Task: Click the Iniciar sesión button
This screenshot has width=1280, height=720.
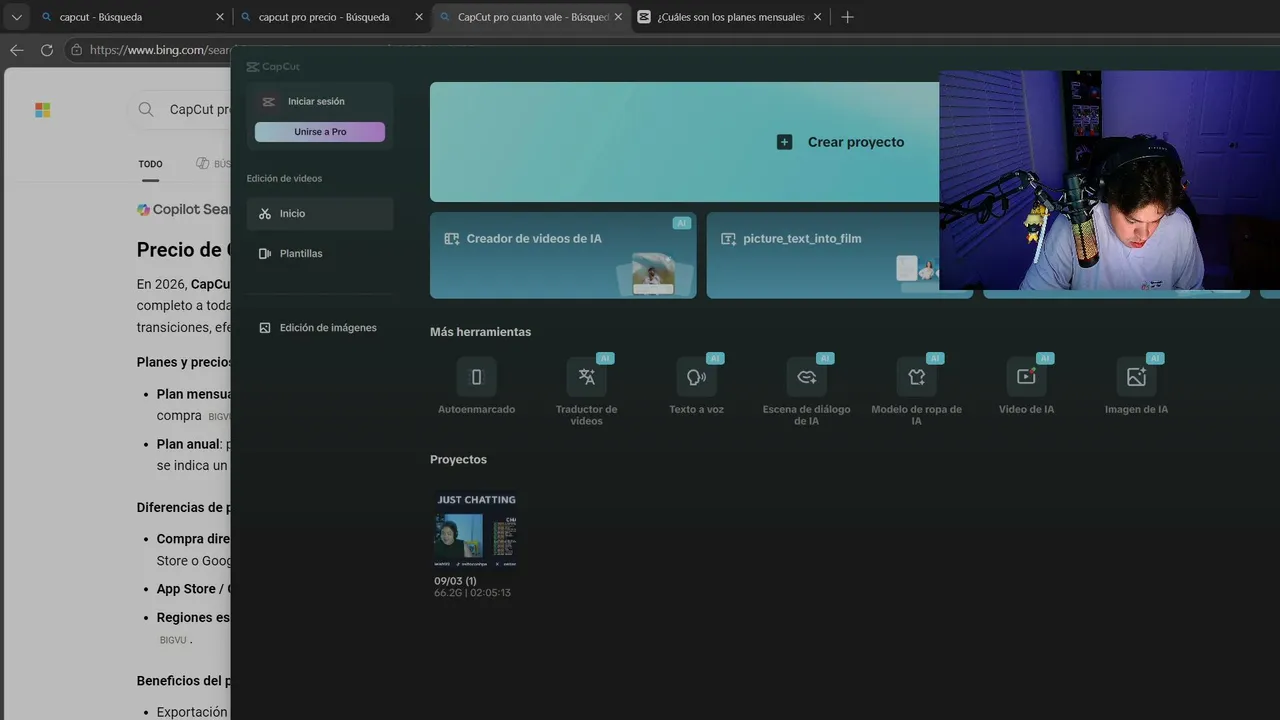Action: pyautogui.click(x=316, y=102)
